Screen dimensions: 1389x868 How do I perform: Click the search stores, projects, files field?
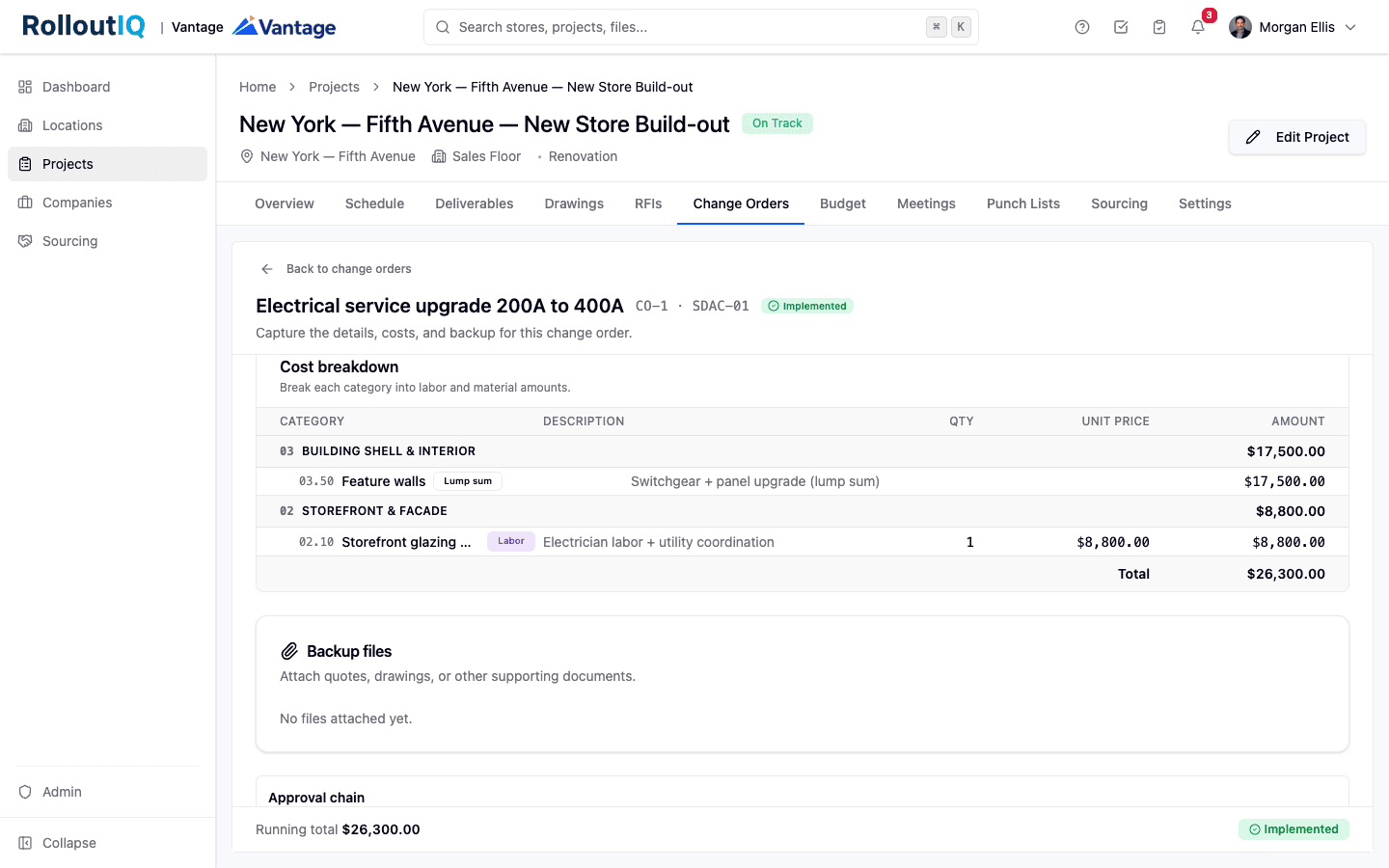coord(700,27)
